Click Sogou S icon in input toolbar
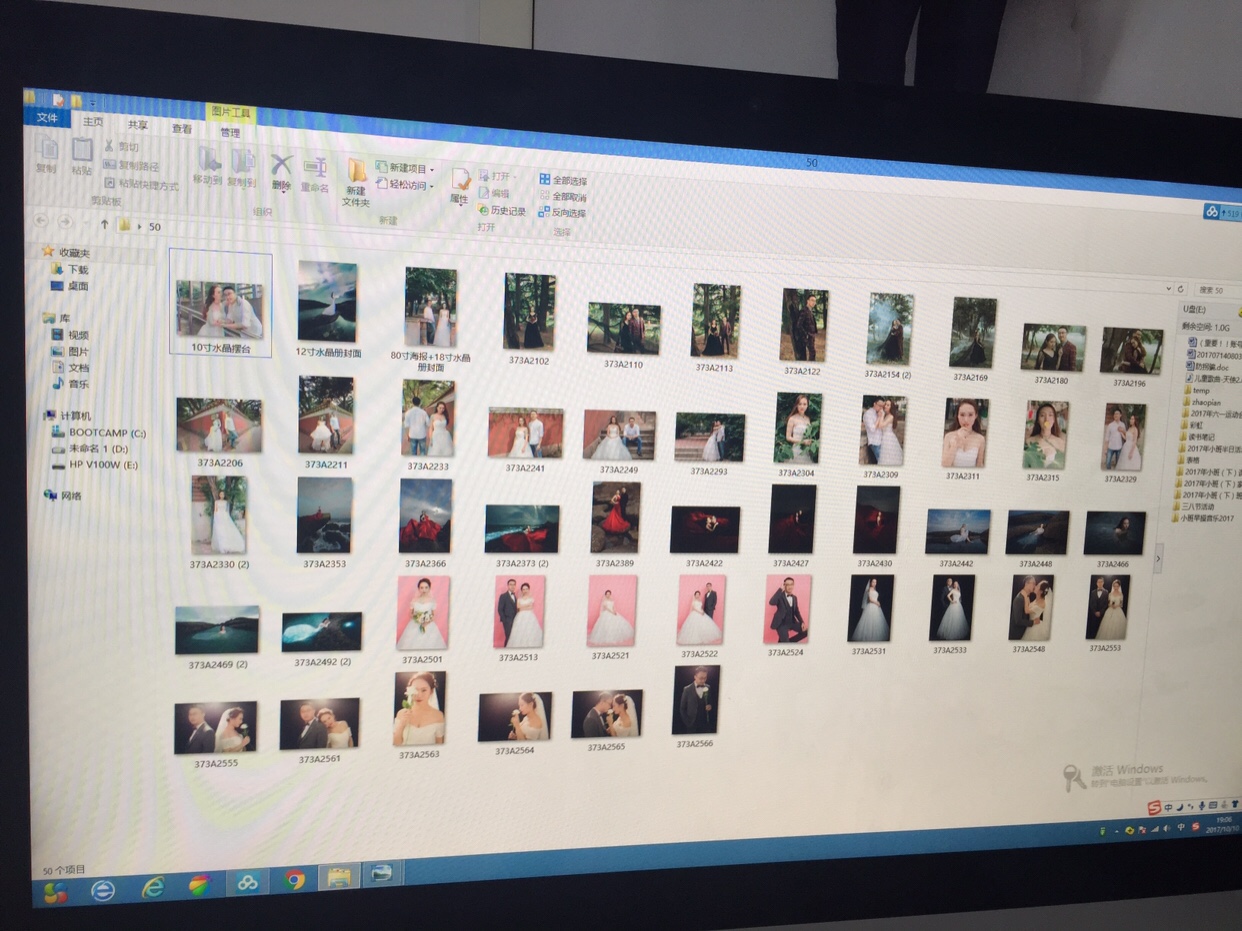The height and width of the screenshot is (931, 1242). click(1154, 808)
